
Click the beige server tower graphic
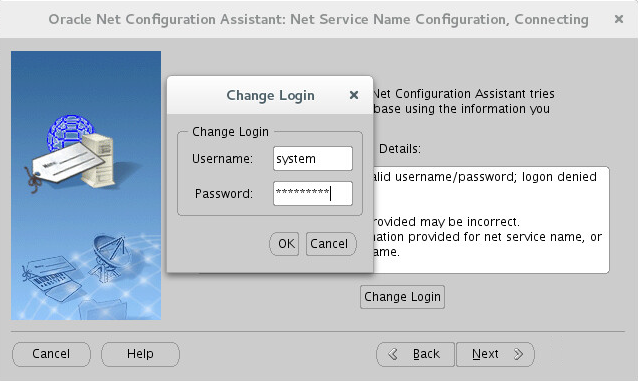pyautogui.click(x=98, y=161)
